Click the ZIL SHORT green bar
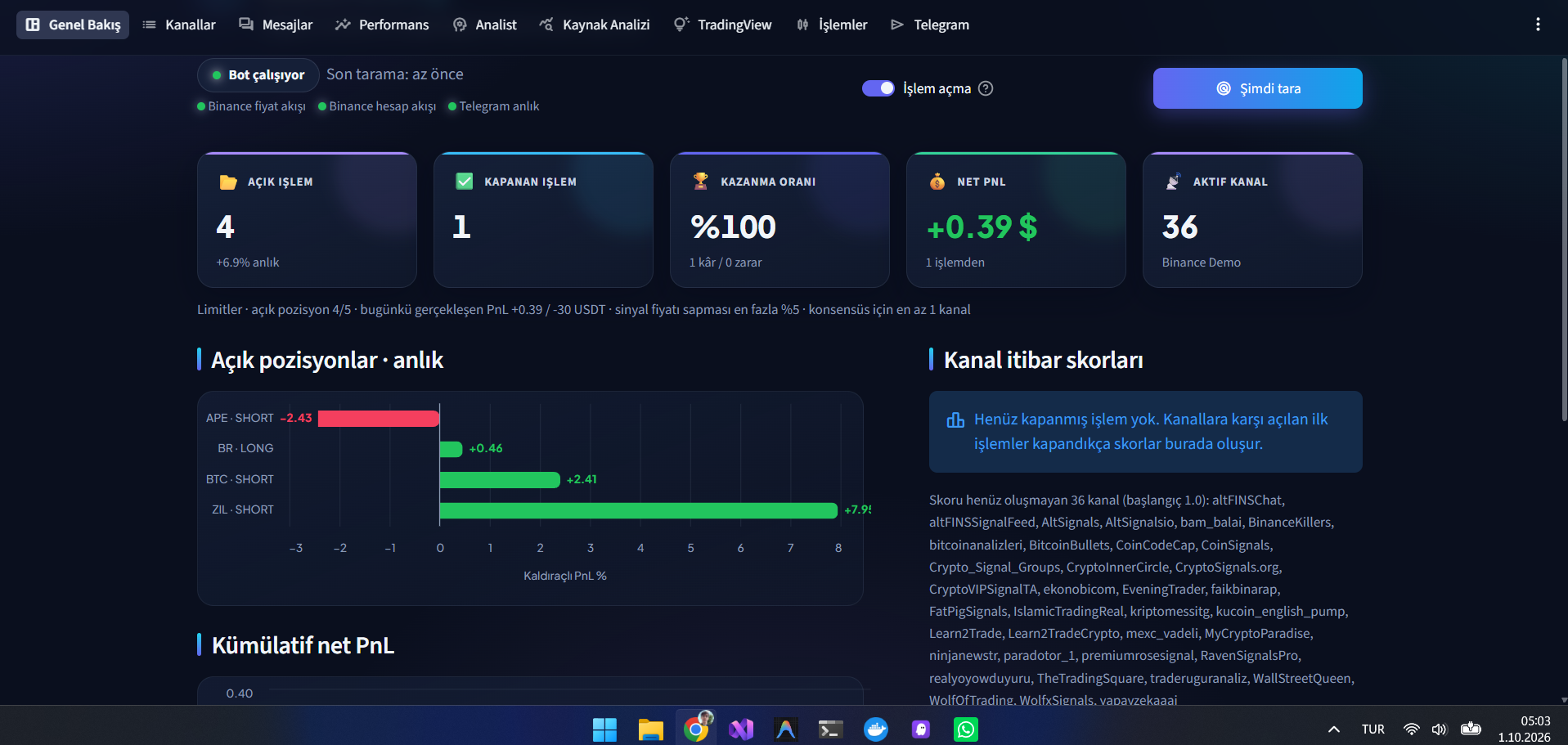 click(x=639, y=509)
